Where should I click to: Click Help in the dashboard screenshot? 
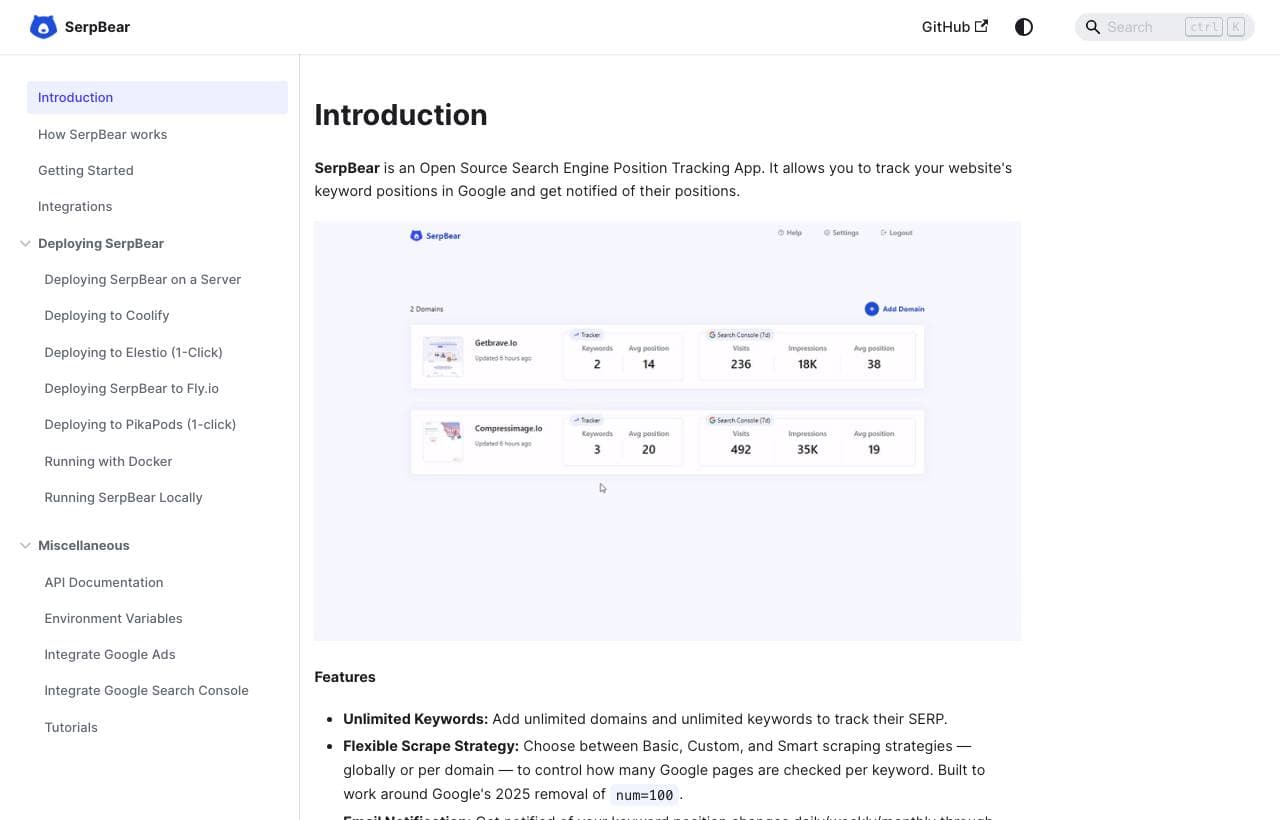tap(790, 233)
